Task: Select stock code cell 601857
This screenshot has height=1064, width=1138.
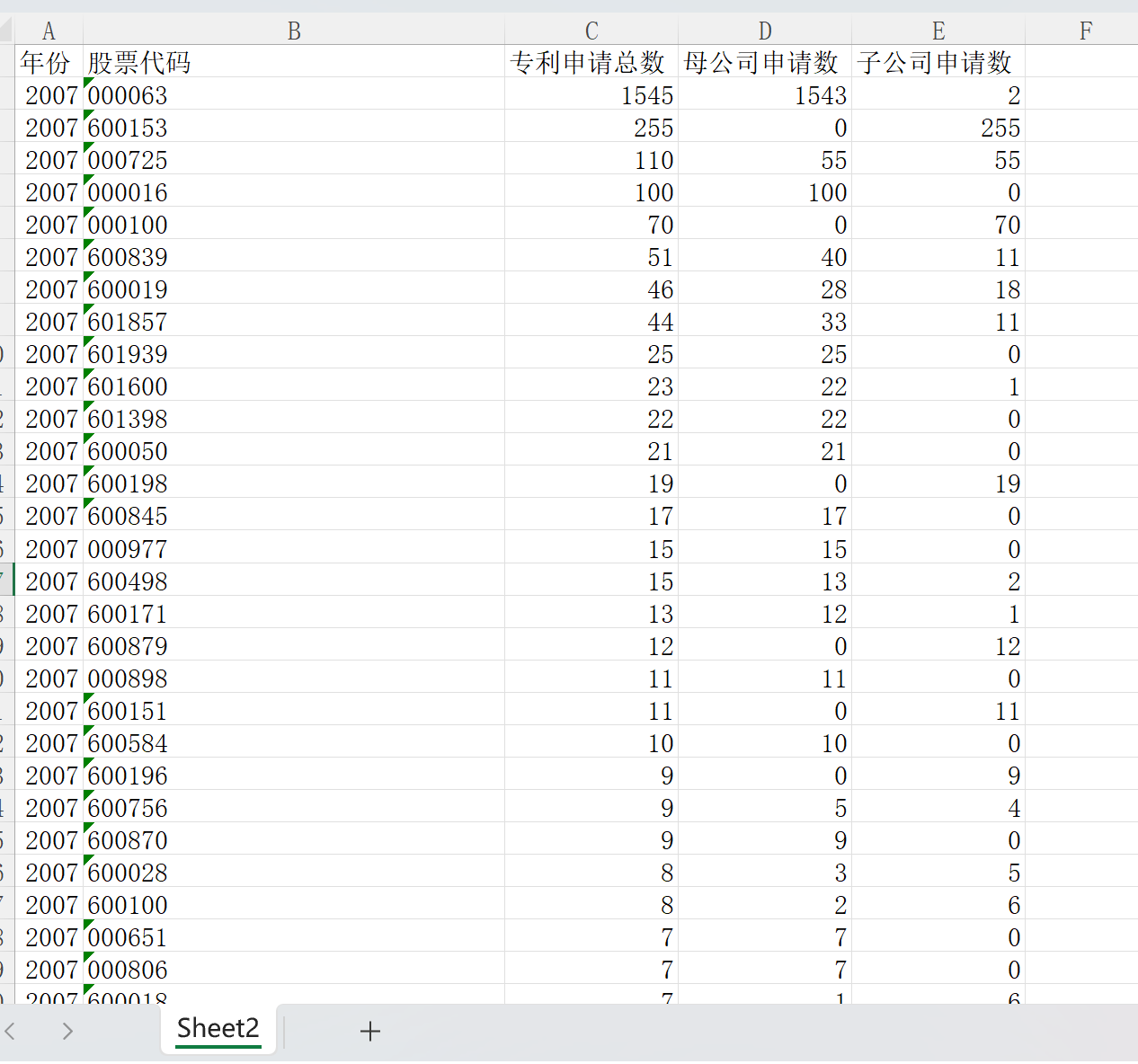Action: [294, 320]
